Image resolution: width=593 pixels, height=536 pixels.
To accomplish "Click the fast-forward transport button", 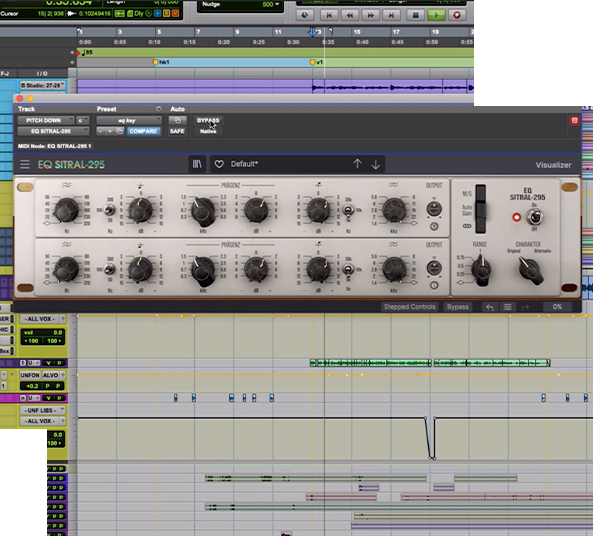I will 371,15.
